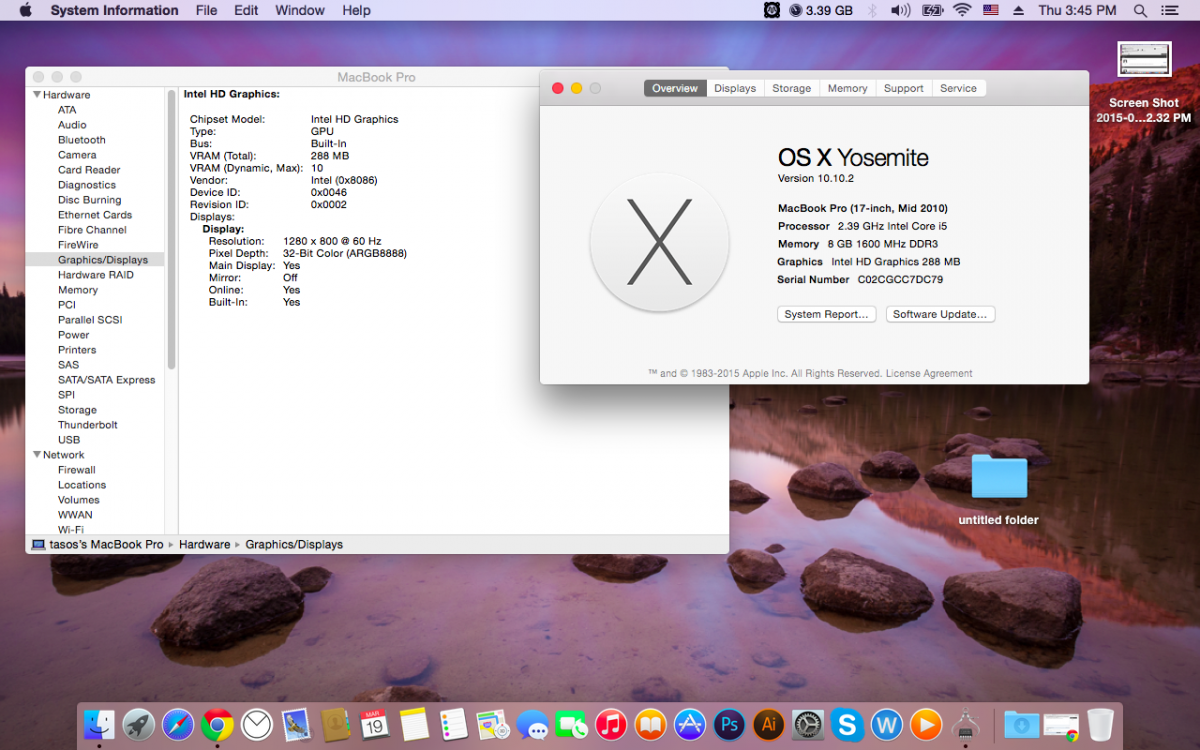Screen dimensions: 1200x750
Task: Open the Wi-Fi status menu
Action: [x=962, y=11]
